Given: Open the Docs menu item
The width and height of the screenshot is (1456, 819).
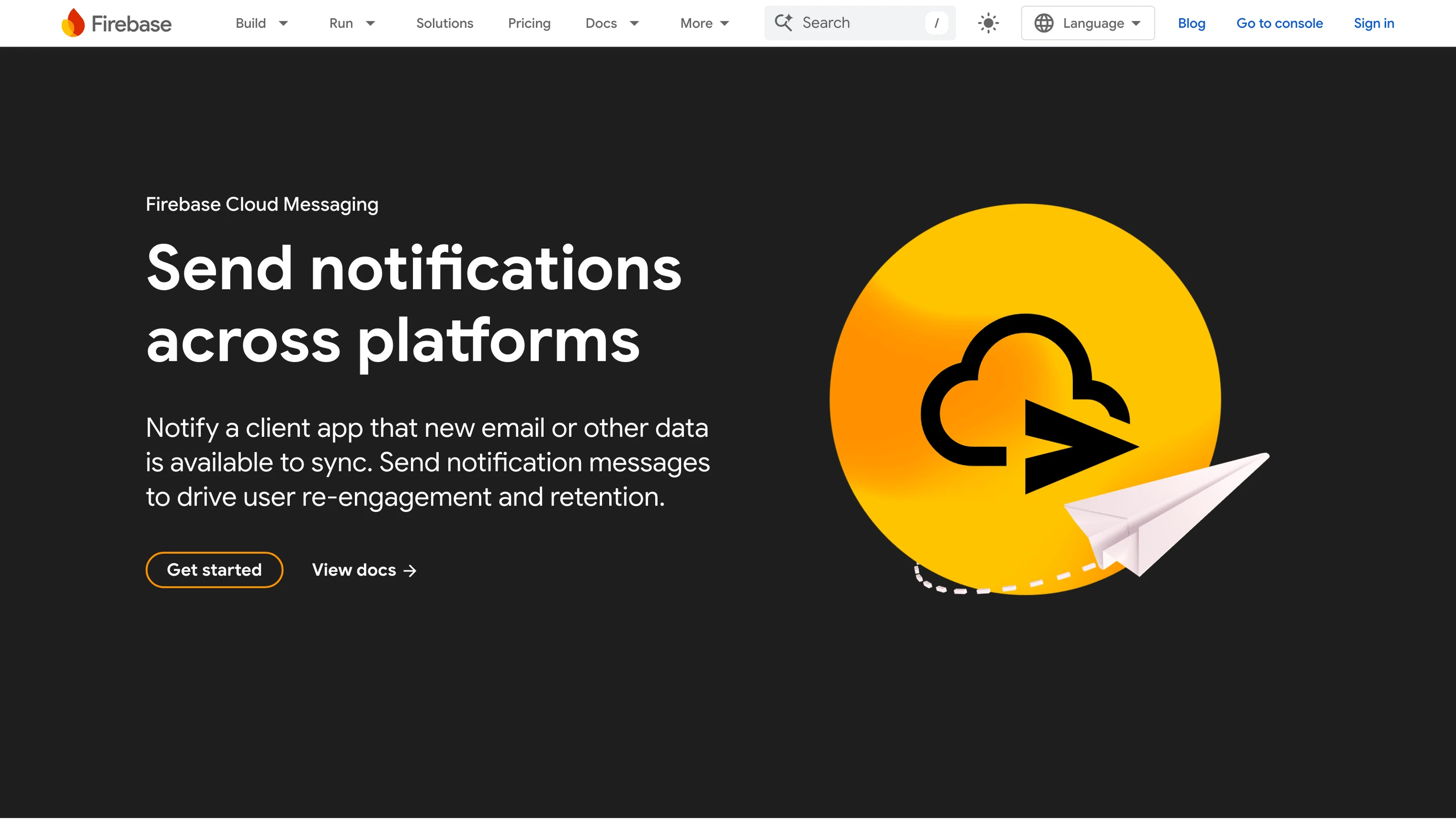Looking at the screenshot, I should click(x=601, y=23).
